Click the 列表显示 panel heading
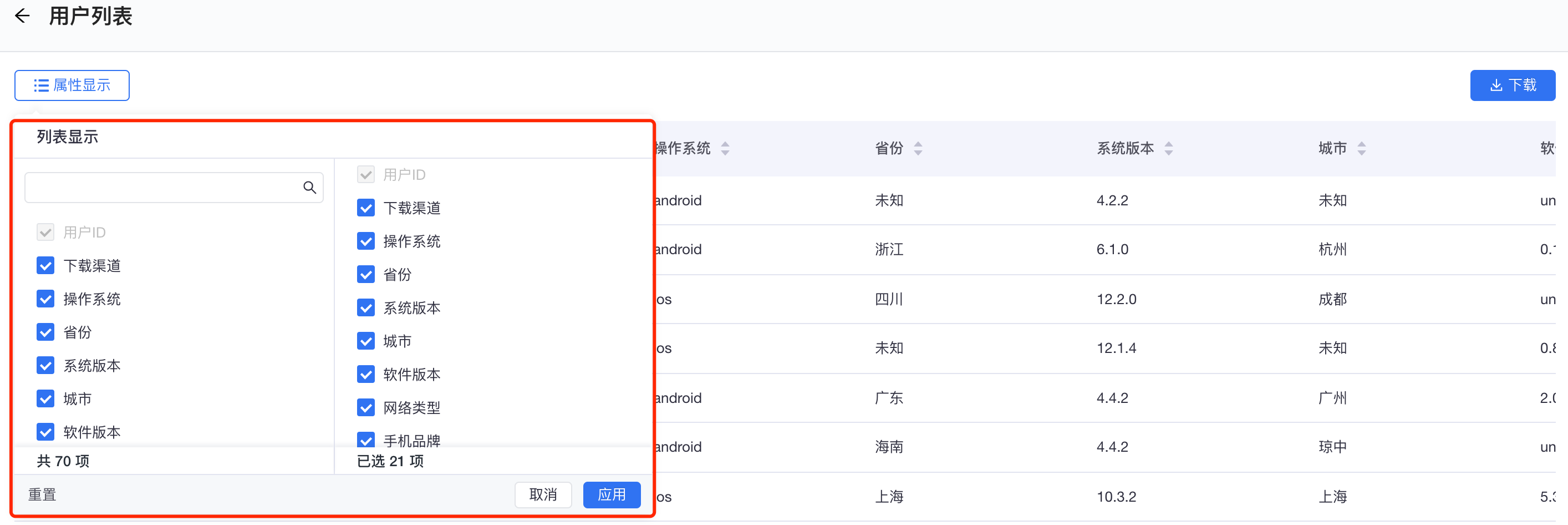The width and height of the screenshot is (1568, 525). (x=68, y=137)
